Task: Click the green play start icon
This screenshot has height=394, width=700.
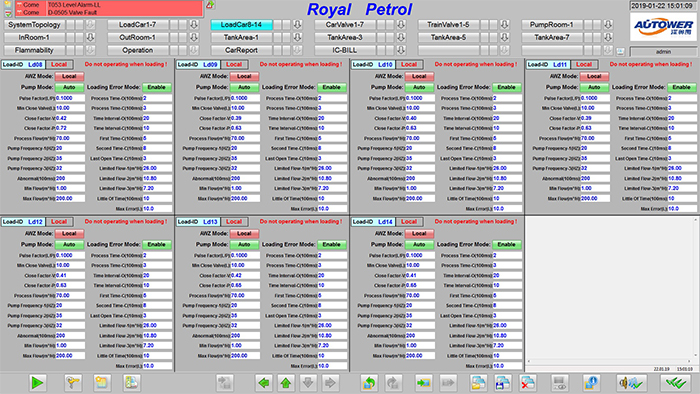Action: [x=38, y=383]
